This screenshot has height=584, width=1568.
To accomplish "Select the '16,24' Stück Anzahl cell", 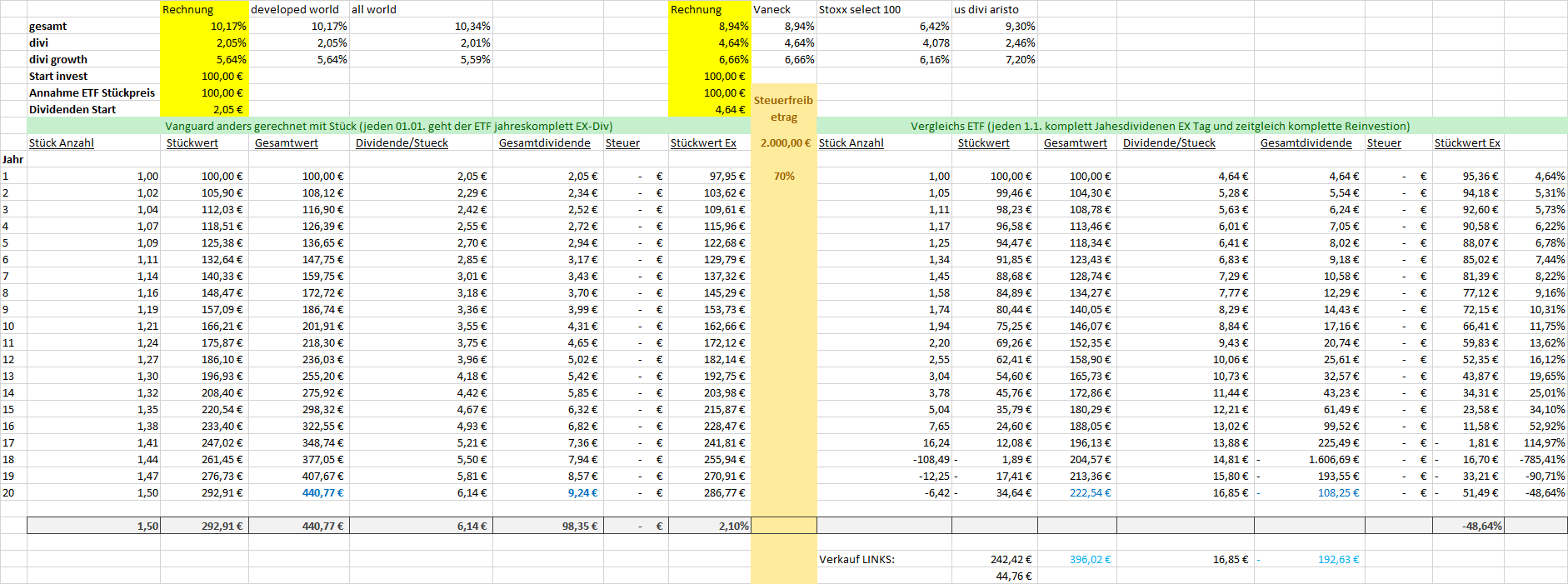I will [x=884, y=442].
